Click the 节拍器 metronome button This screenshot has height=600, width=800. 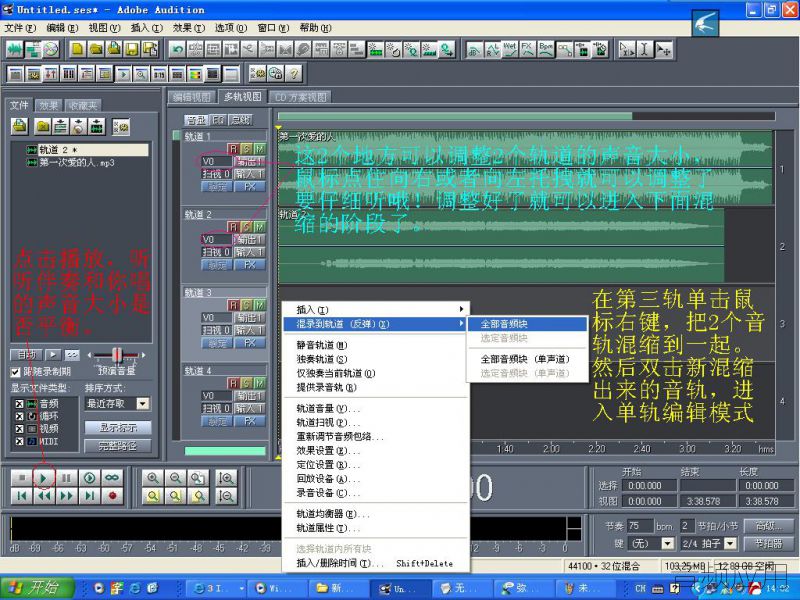point(768,544)
